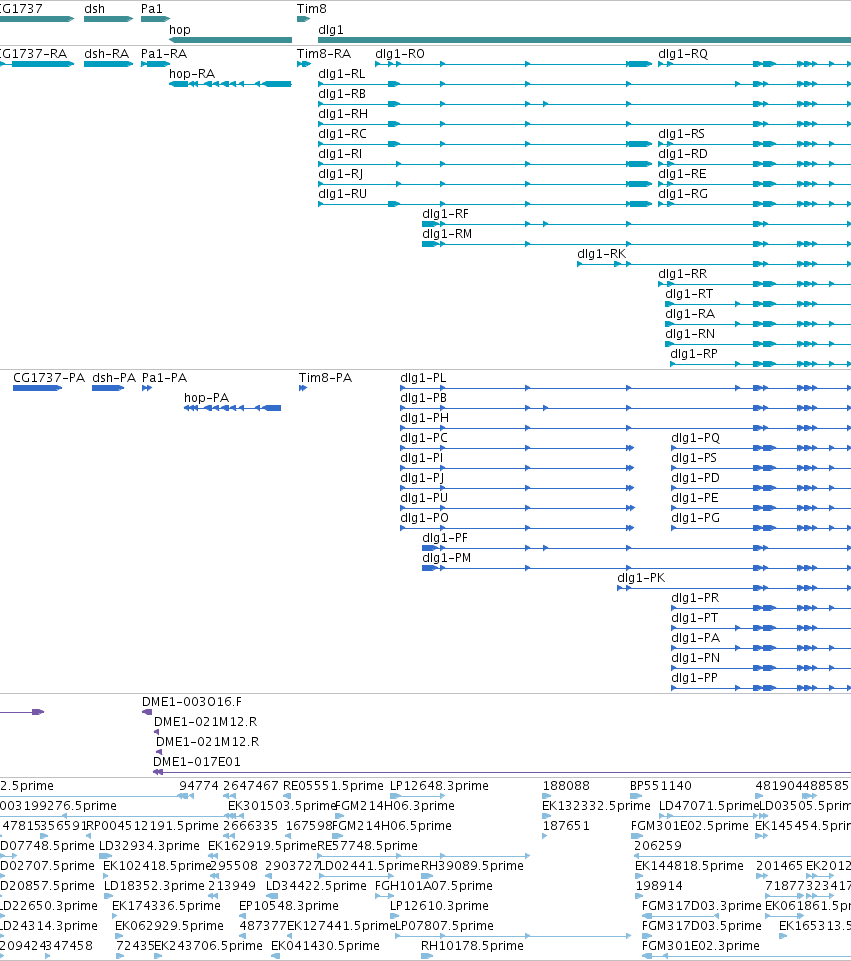Screen dimensions: 851x961
Task: Click the hop gene bar glyph
Action: pos(230,40)
